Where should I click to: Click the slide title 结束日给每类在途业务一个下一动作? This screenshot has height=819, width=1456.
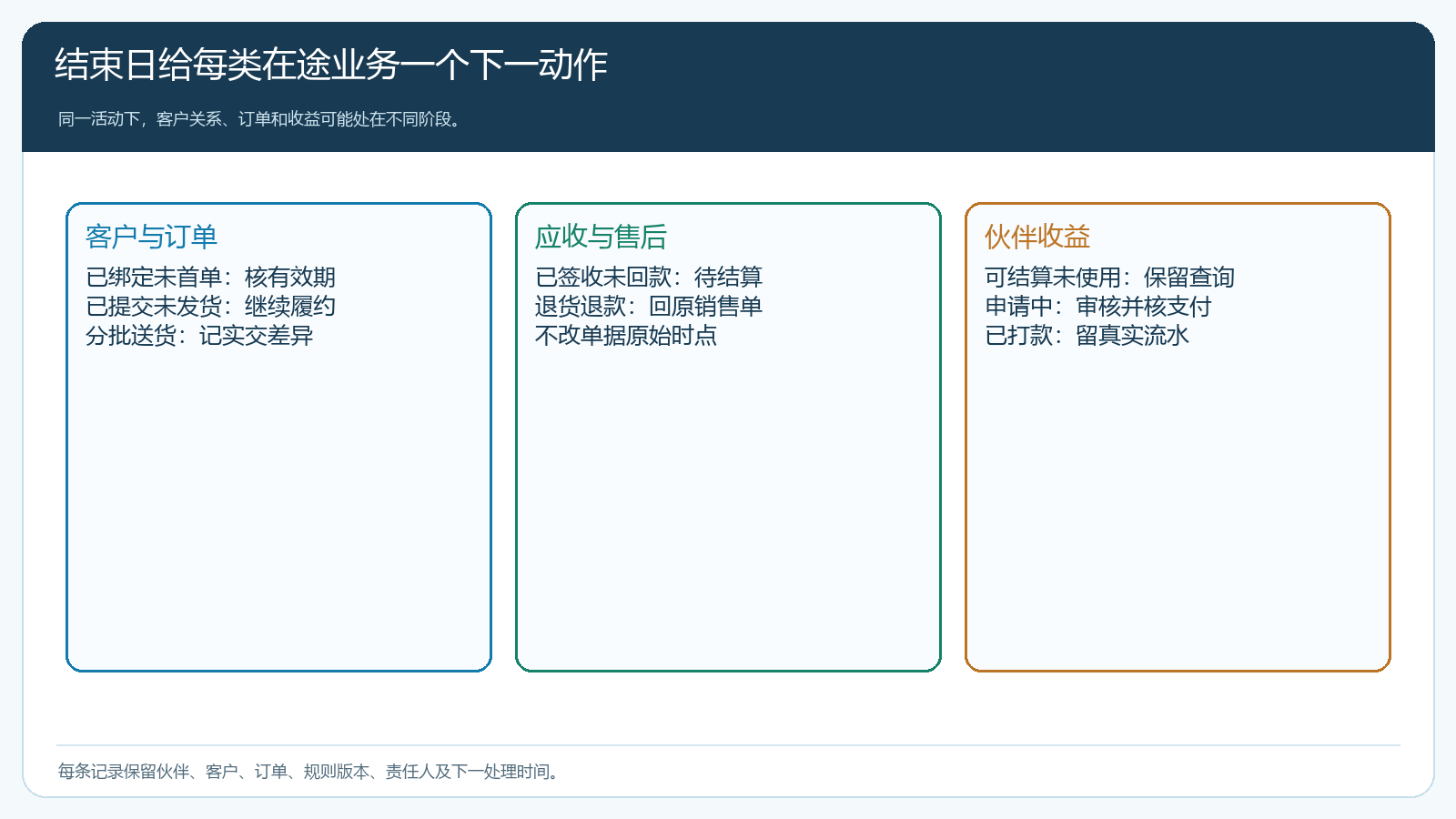331,65
